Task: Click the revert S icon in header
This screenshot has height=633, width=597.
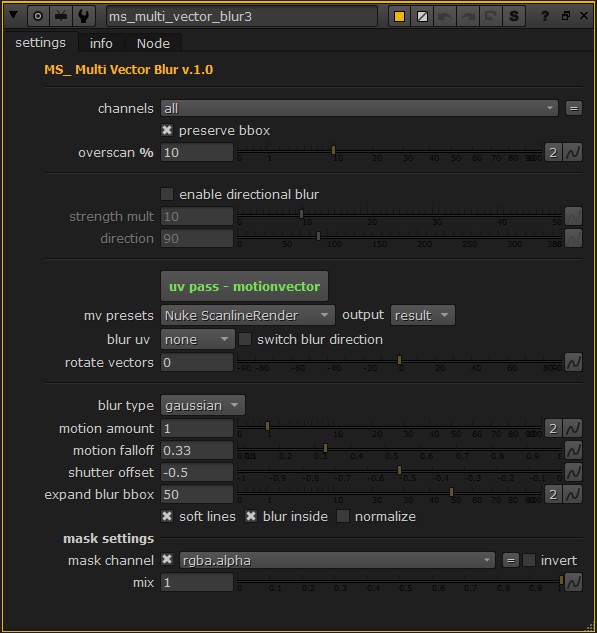Action: click(513, 17)
